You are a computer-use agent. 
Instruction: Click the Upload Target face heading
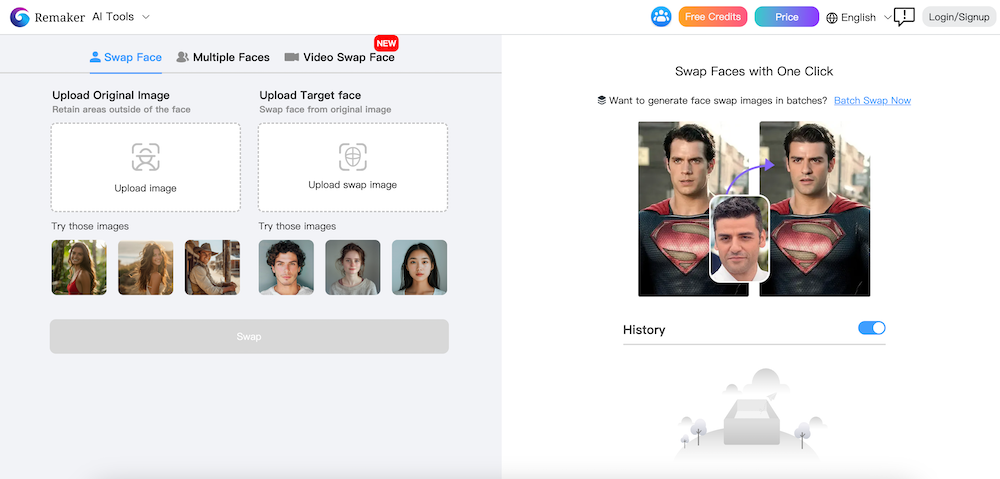tap(311, 96)
